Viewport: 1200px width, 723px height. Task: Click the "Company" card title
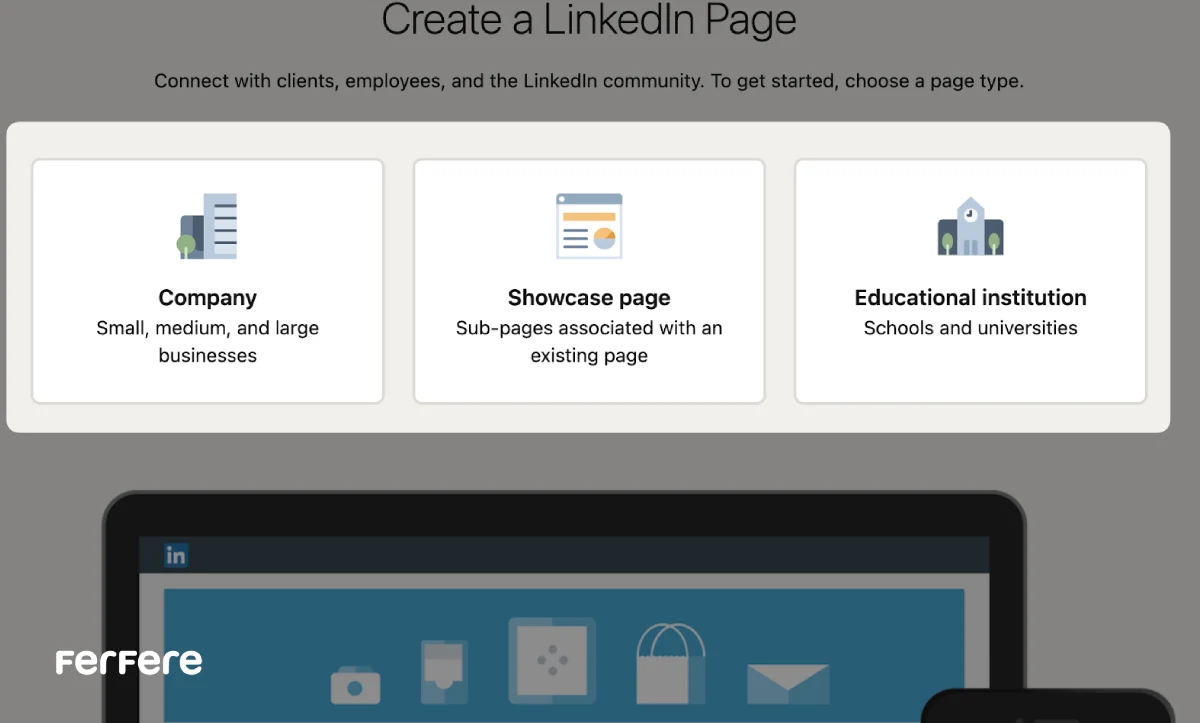coord(208,298)
